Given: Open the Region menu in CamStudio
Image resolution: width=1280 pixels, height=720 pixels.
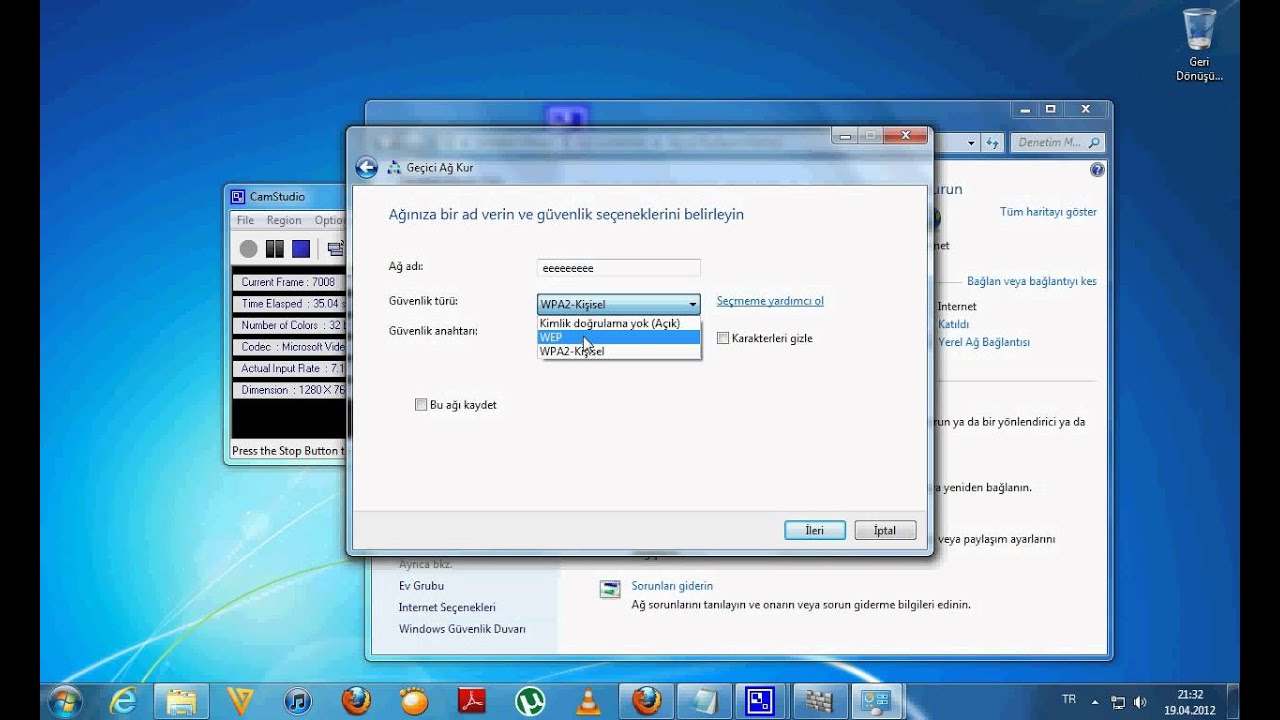Looking at the screenshot, I should [284, 220].
